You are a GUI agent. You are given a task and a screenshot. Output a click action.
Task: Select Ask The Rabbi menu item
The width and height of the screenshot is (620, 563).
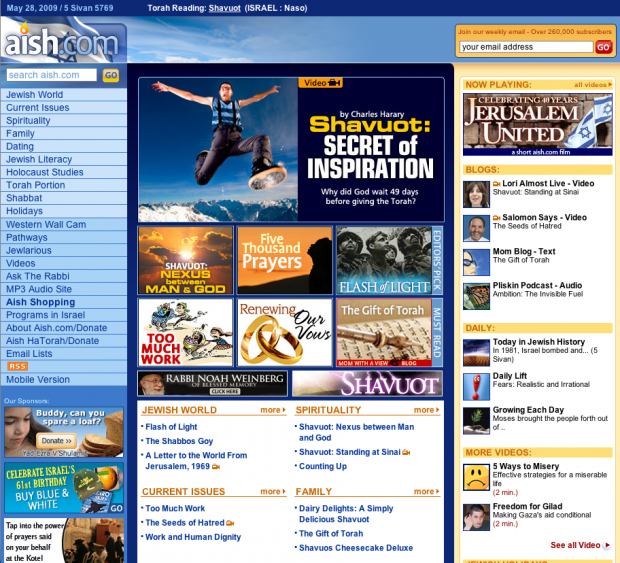[x=39, y=276]
